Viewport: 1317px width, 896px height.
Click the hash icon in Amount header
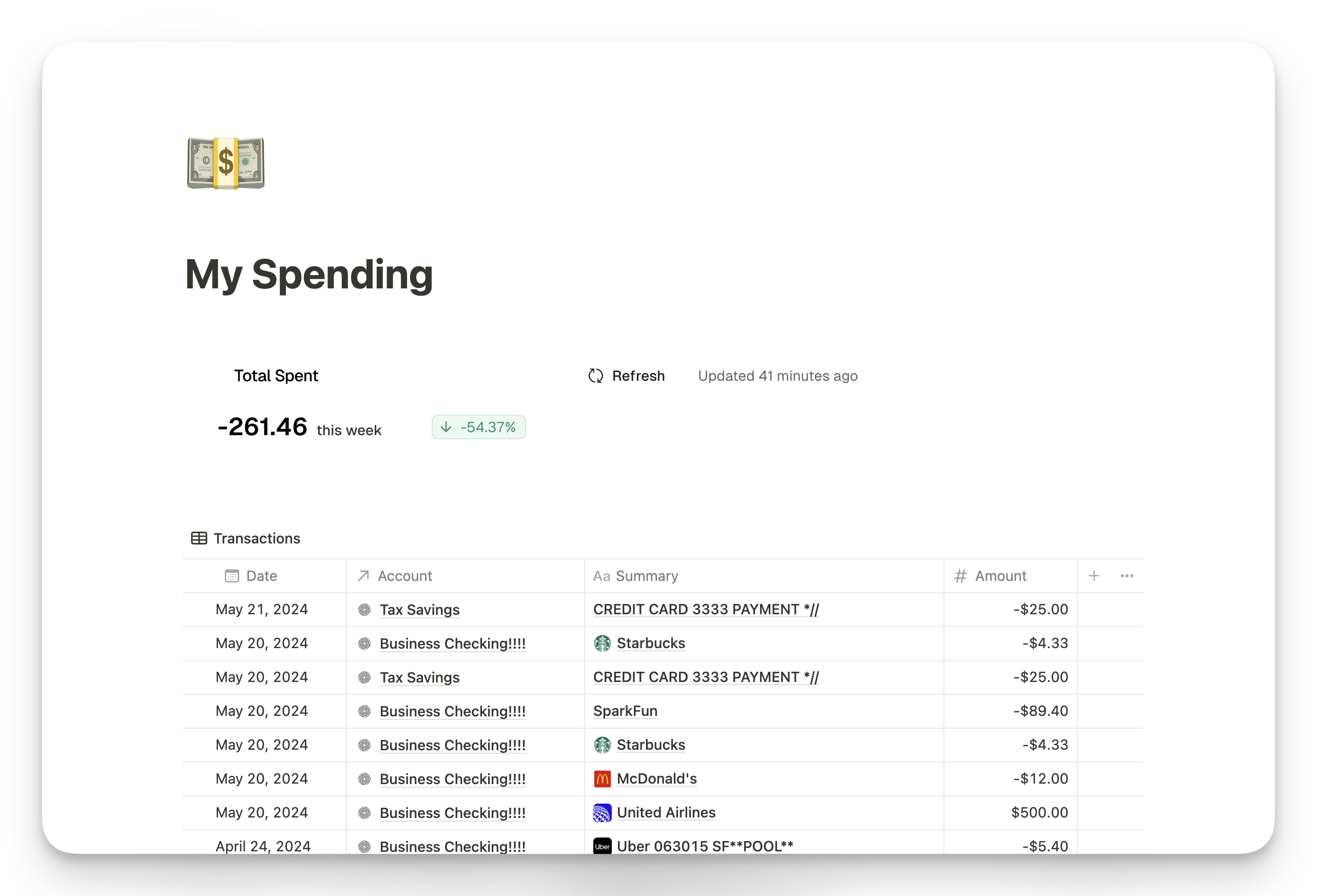click(960, 576)
